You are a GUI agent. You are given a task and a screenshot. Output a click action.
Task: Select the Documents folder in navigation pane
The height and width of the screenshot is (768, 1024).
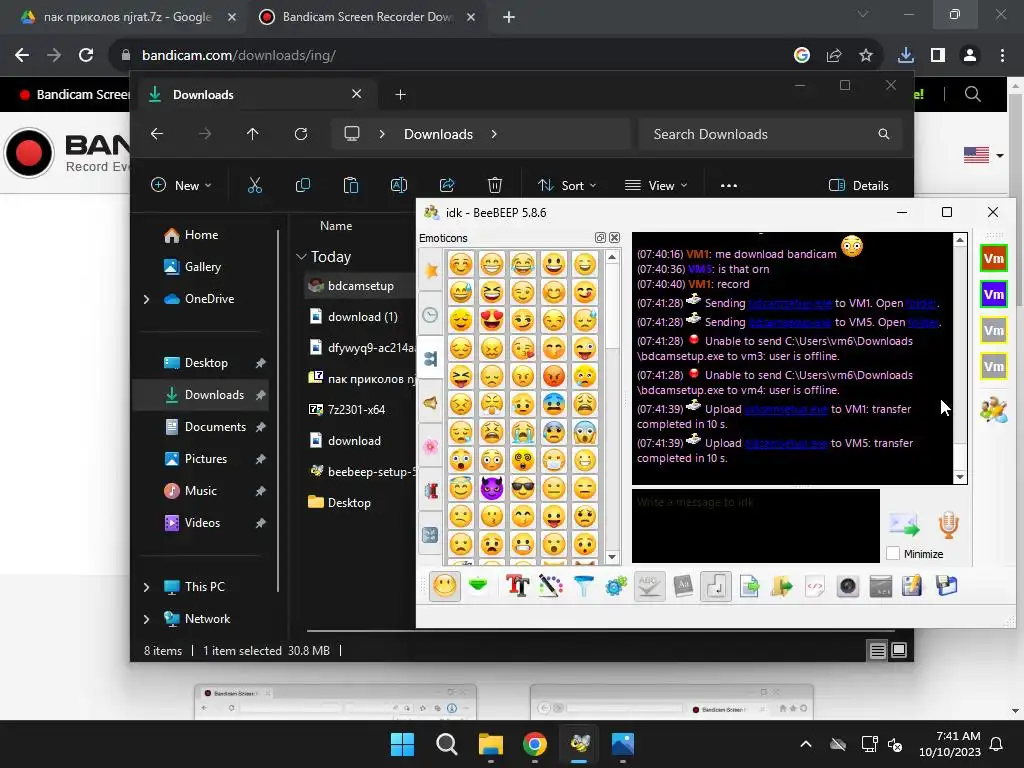pyautogui.click(x=202, y=427)
